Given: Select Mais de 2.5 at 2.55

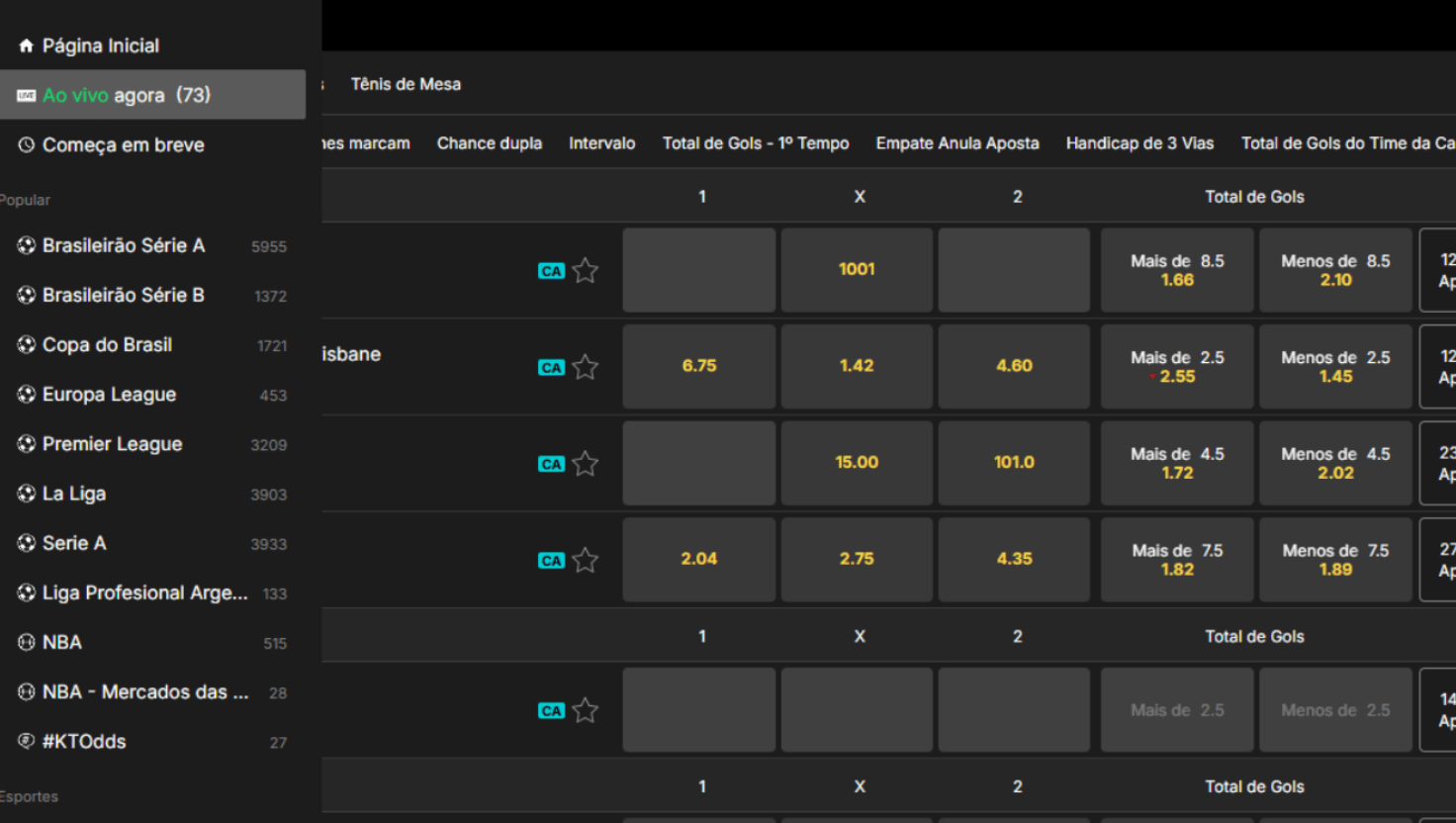Looking at the screenshot, I should coord(1177,366).
